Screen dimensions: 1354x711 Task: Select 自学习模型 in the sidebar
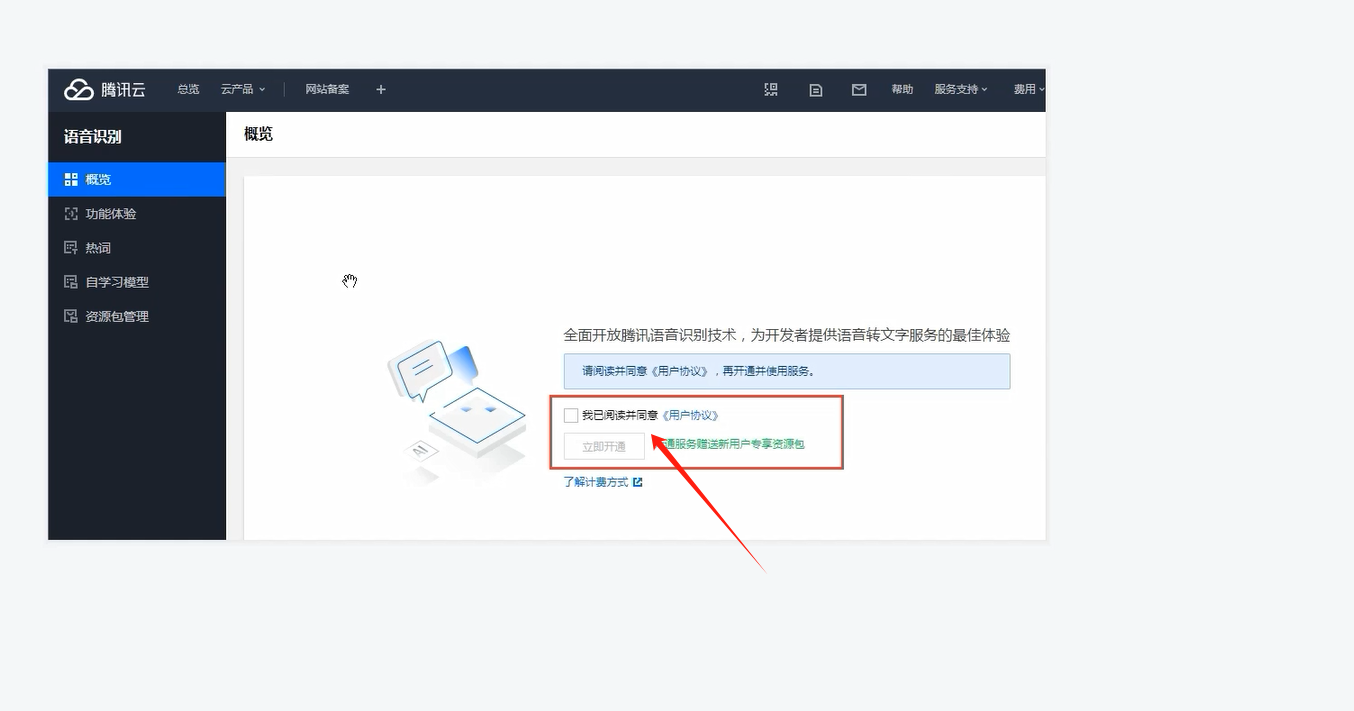(x=137, y=282)
